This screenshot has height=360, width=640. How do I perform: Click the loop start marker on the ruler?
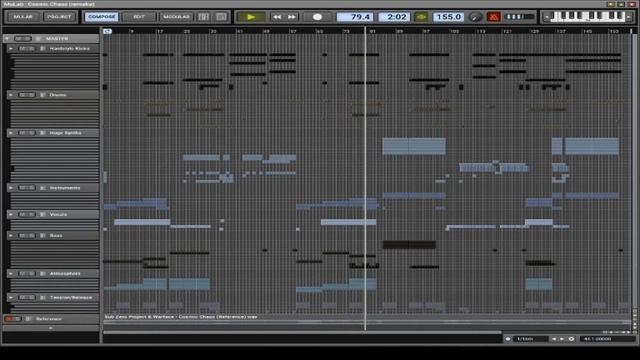[x=107, y=31]
